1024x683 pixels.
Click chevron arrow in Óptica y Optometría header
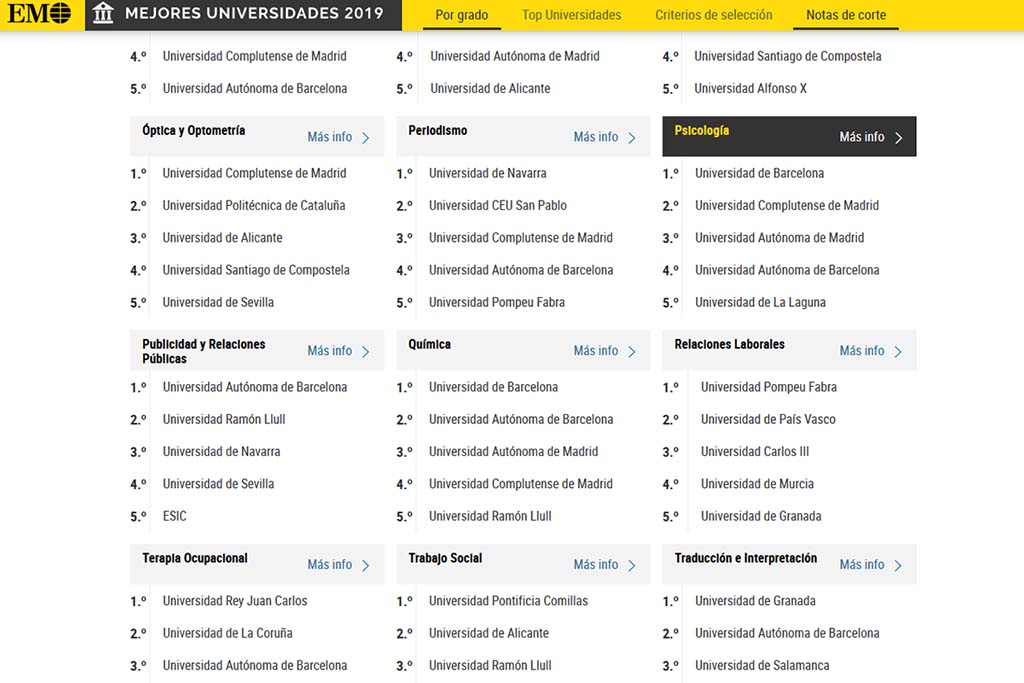pyautogui.click(x=366, y=138)
